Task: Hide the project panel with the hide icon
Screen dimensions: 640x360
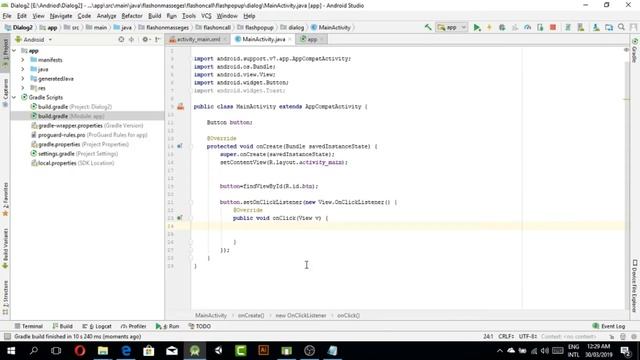Action: pyautogui.click(x=158, y=40)
